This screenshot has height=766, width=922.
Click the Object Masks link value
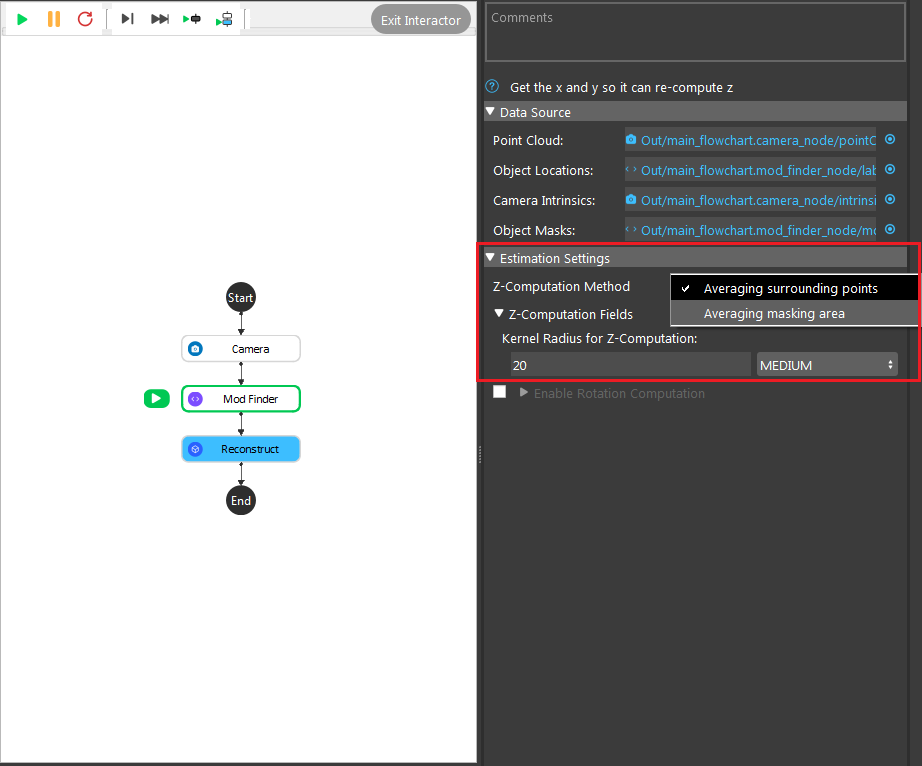[x=758, y=230]
